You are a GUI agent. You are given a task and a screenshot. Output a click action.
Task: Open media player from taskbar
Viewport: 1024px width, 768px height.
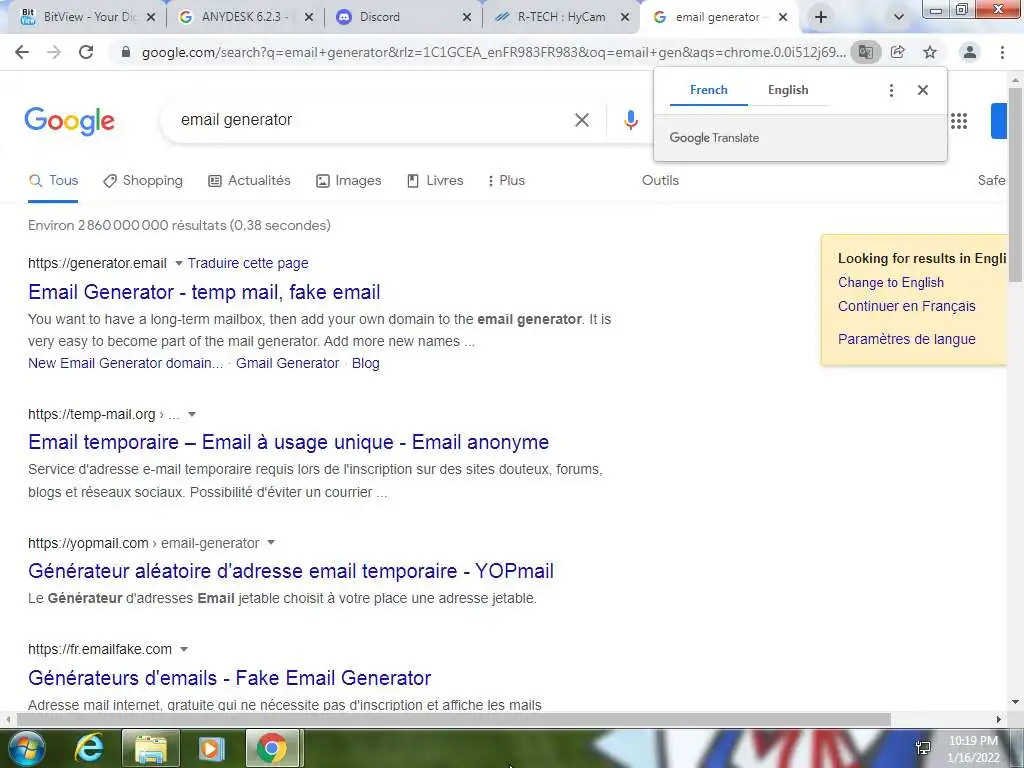(211, 748)
